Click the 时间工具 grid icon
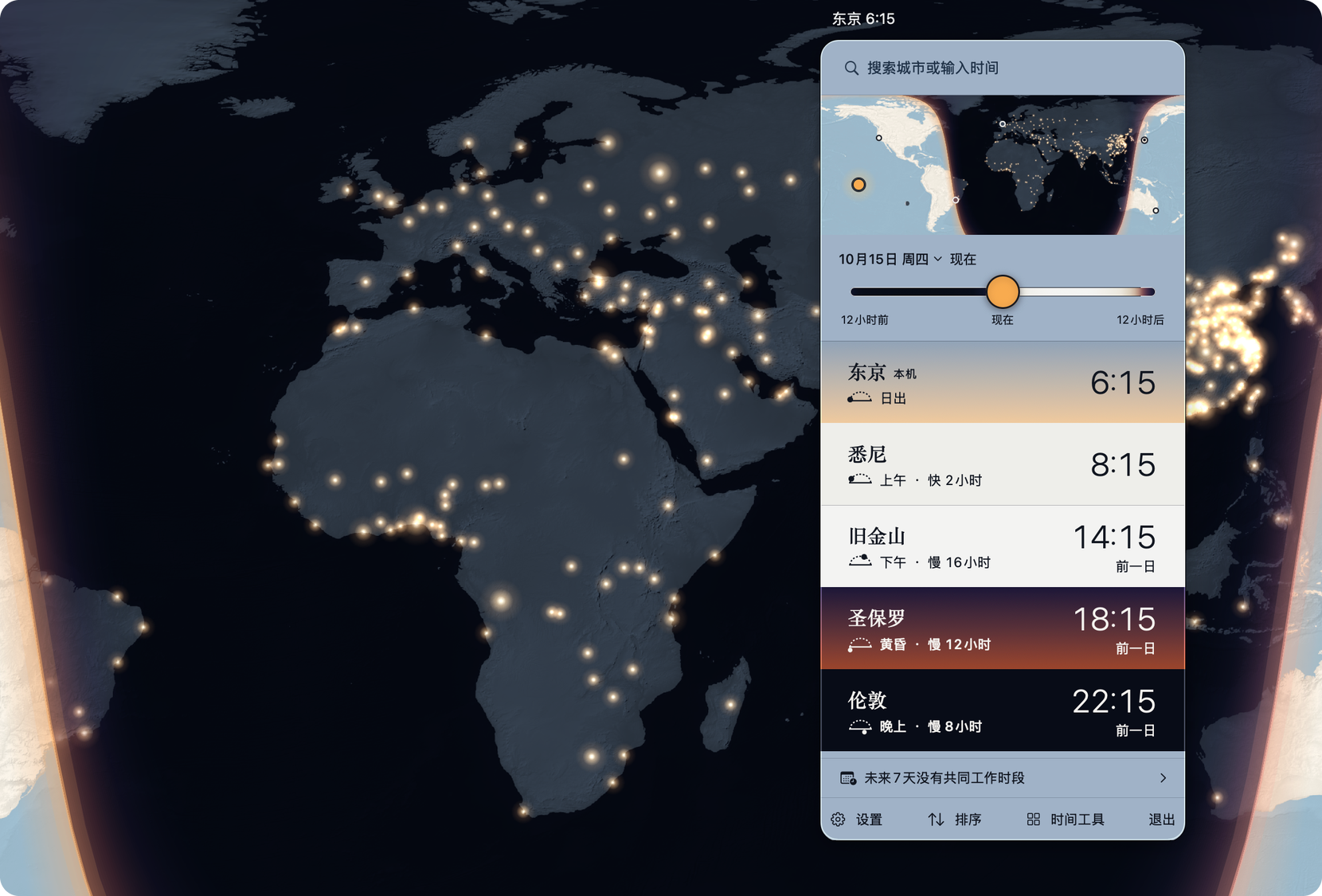This screenshot has width=1322, height=896. pyautogui.click(x=1033, y=820)
